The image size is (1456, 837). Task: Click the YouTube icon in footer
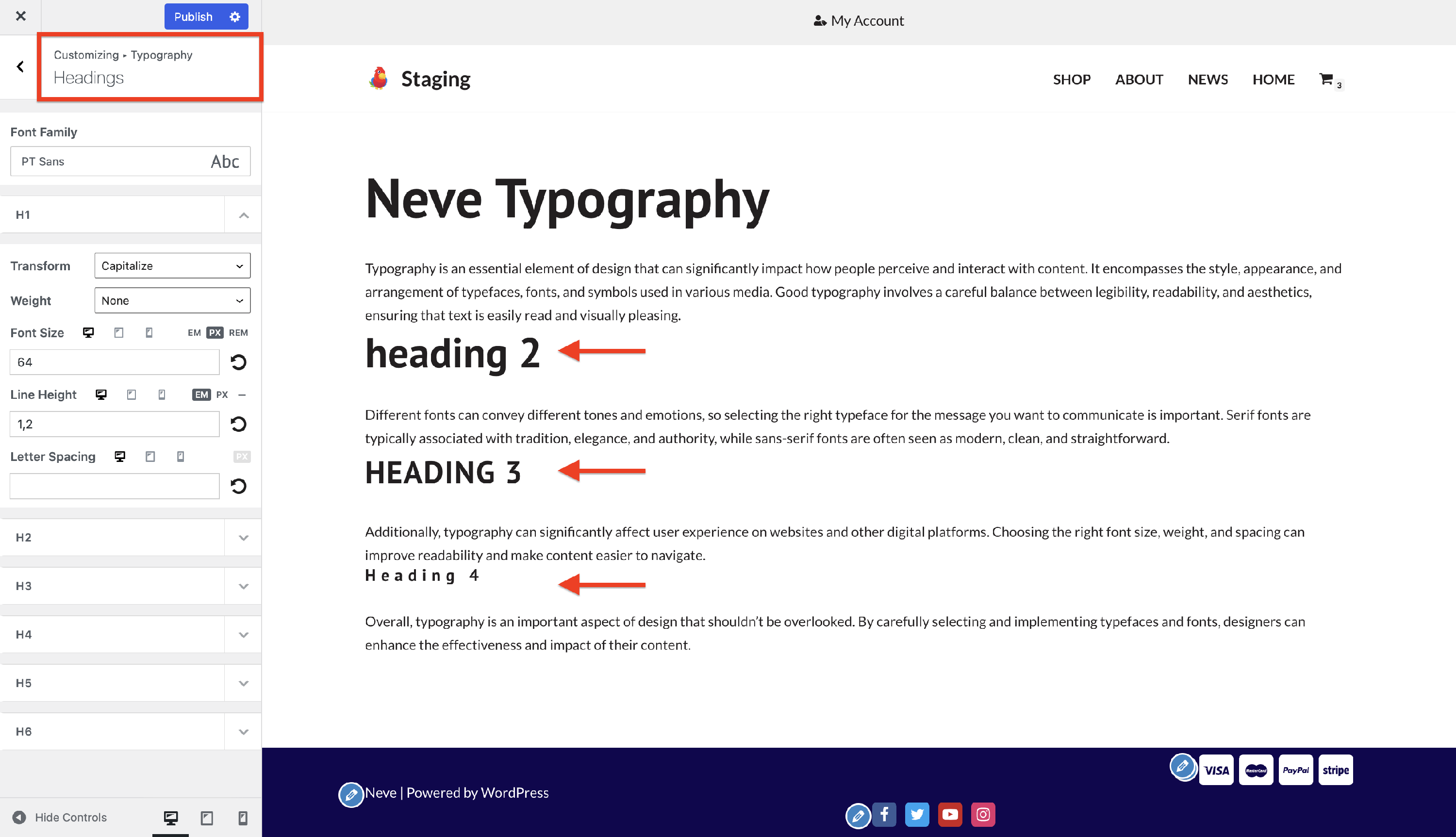coord(950,814)
